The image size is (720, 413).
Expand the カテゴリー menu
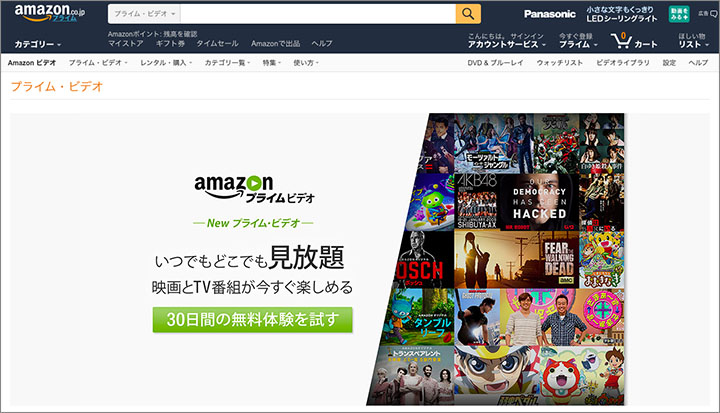tap(38, 44)
